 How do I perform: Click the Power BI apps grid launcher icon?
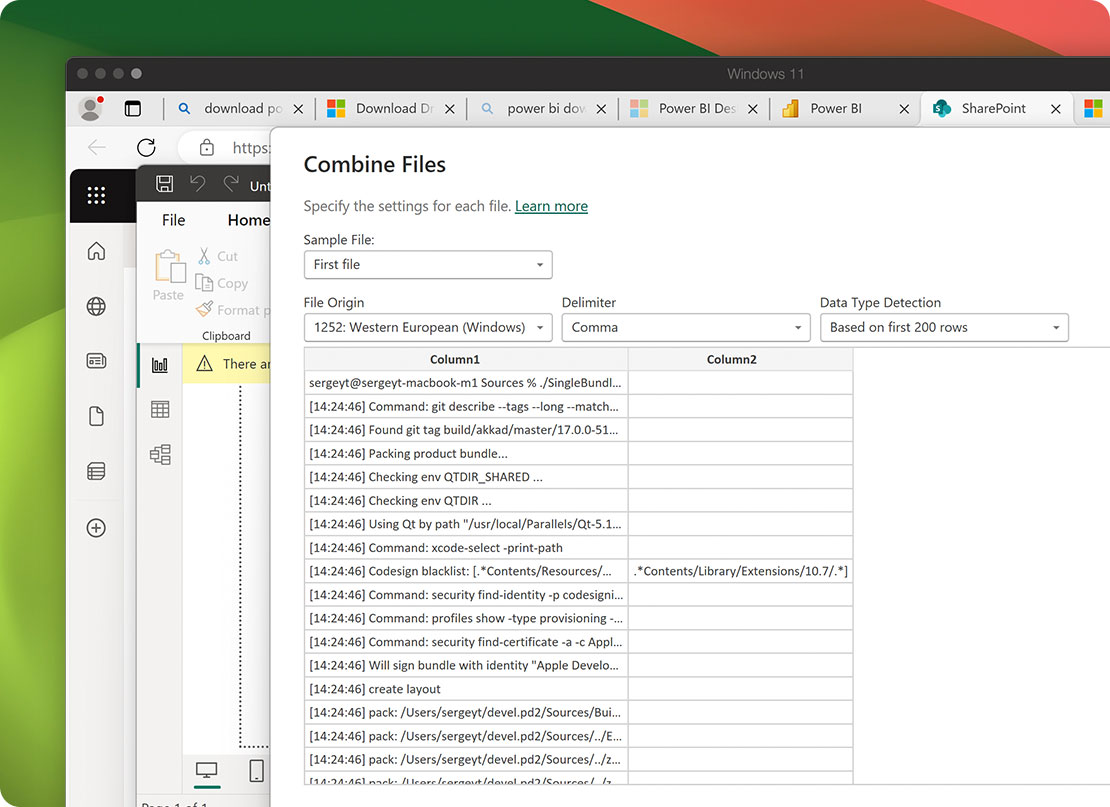click(96, 196)
